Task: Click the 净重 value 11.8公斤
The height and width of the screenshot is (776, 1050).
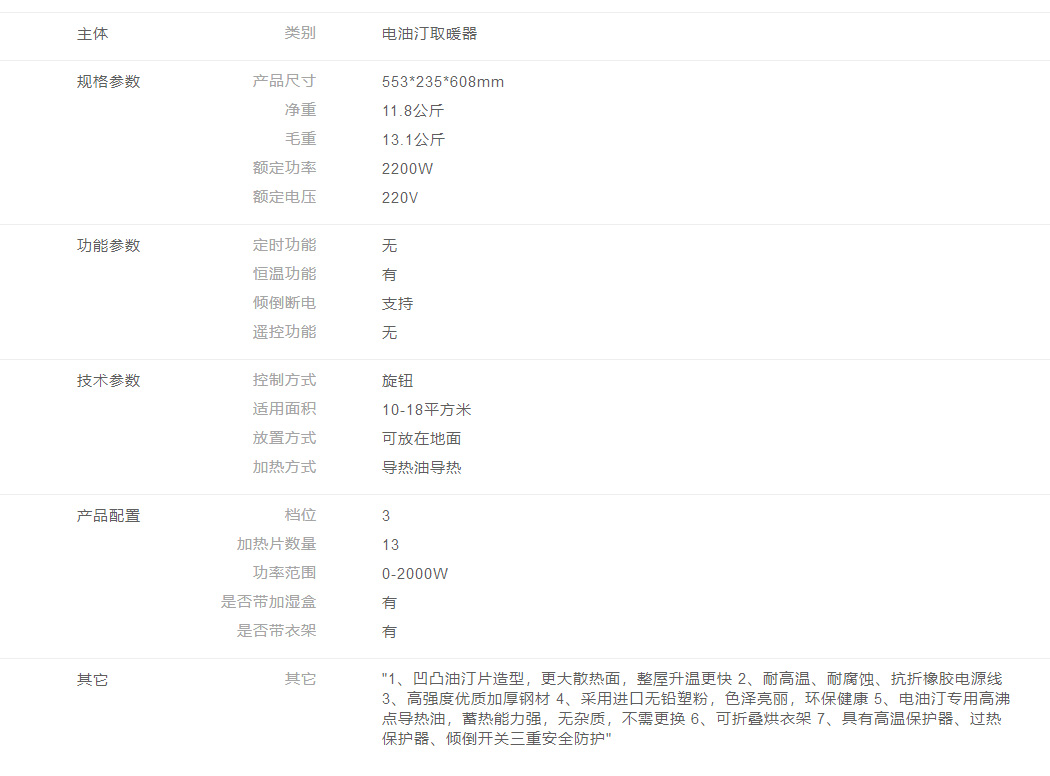Action: tap(413, 111)
